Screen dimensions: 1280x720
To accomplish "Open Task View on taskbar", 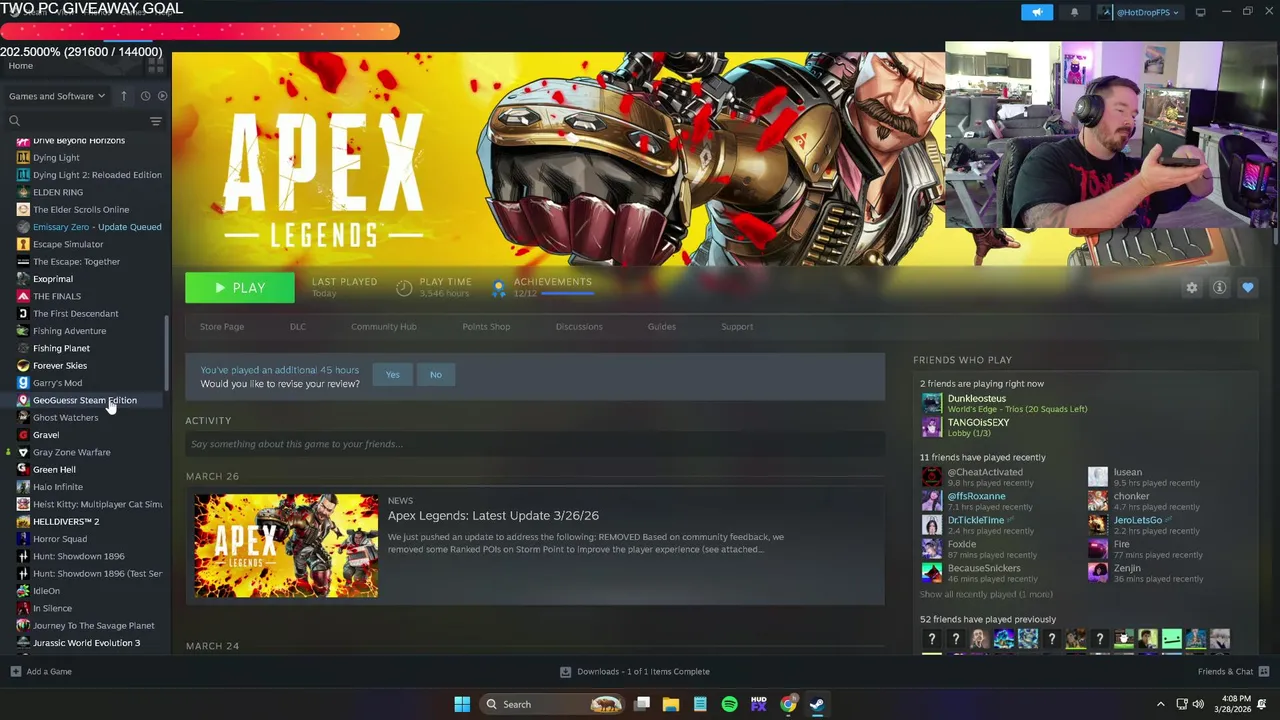I will pos(643,704).
